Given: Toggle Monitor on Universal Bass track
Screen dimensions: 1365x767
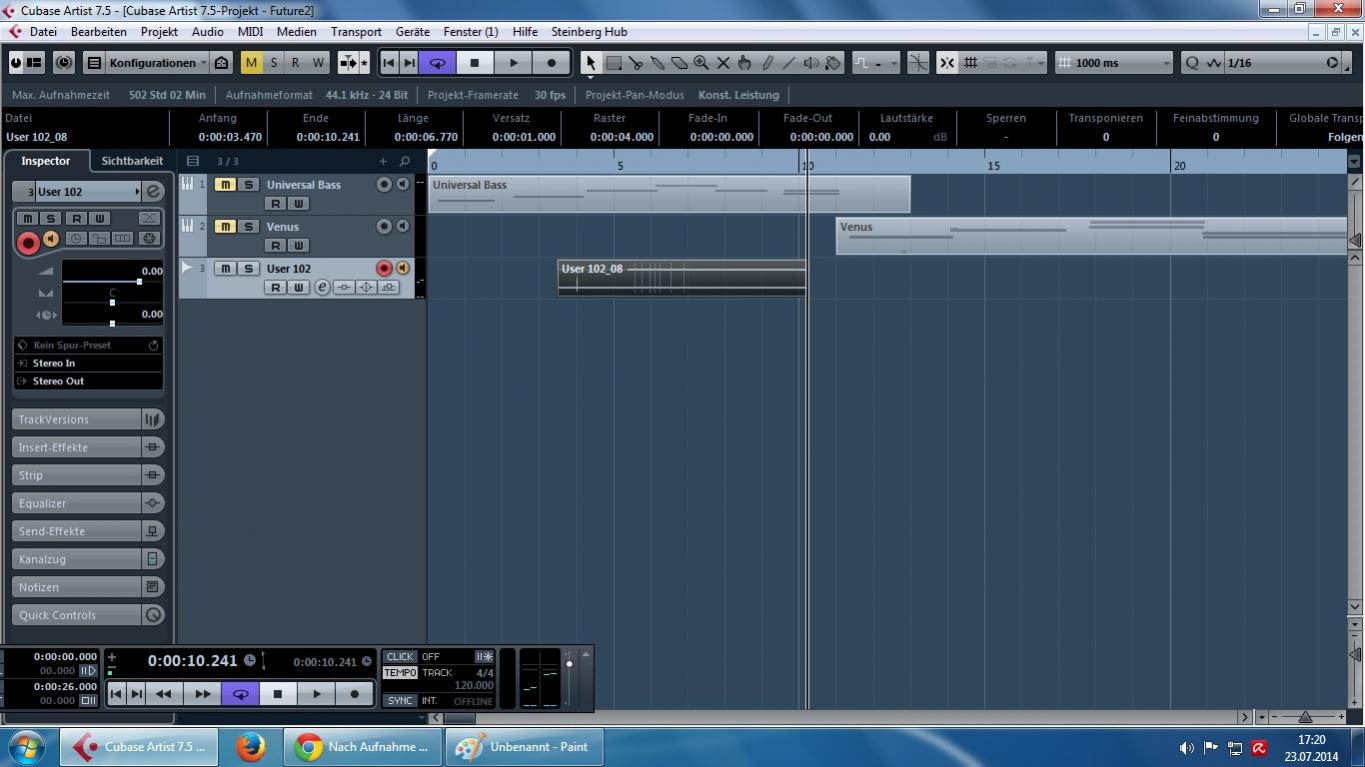Looking at the screenshot, I should tap(402, 185).
